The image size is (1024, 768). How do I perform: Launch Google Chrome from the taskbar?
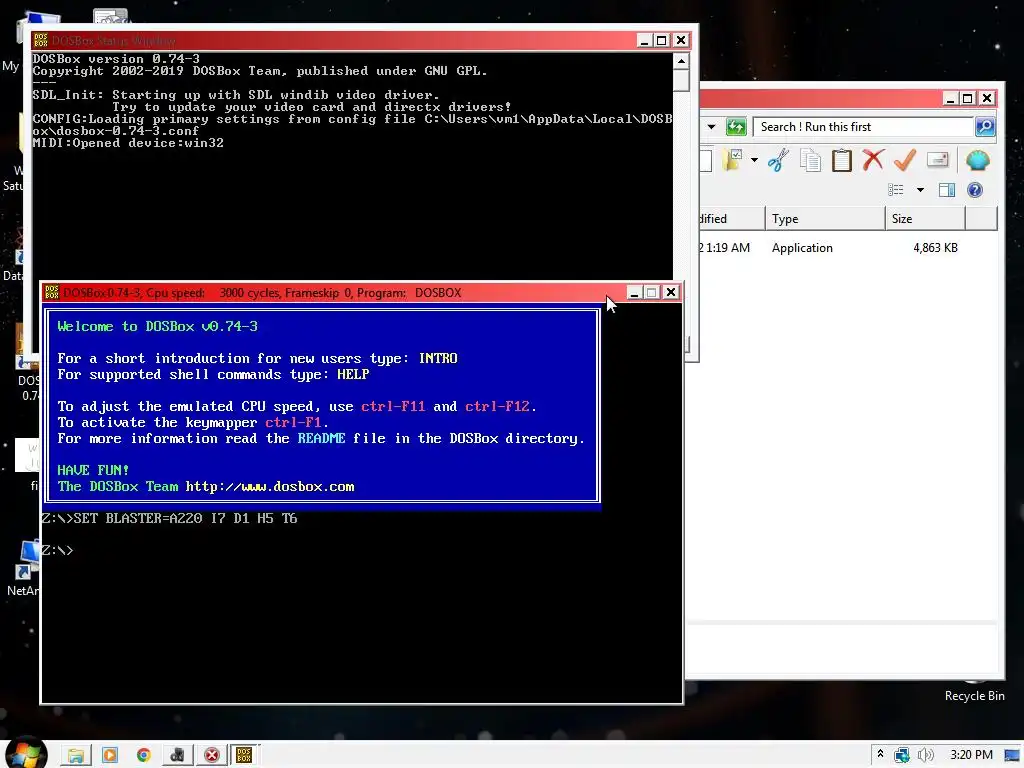coord(144,756)
